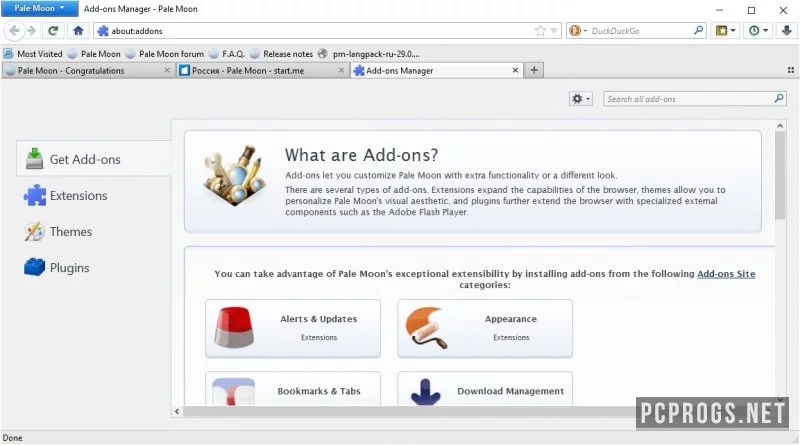The height and width of the screenshot is (445, 800).
Task: Open the add-ons tools gear menu
Action: pyautogui.click(x=581, y=99)
